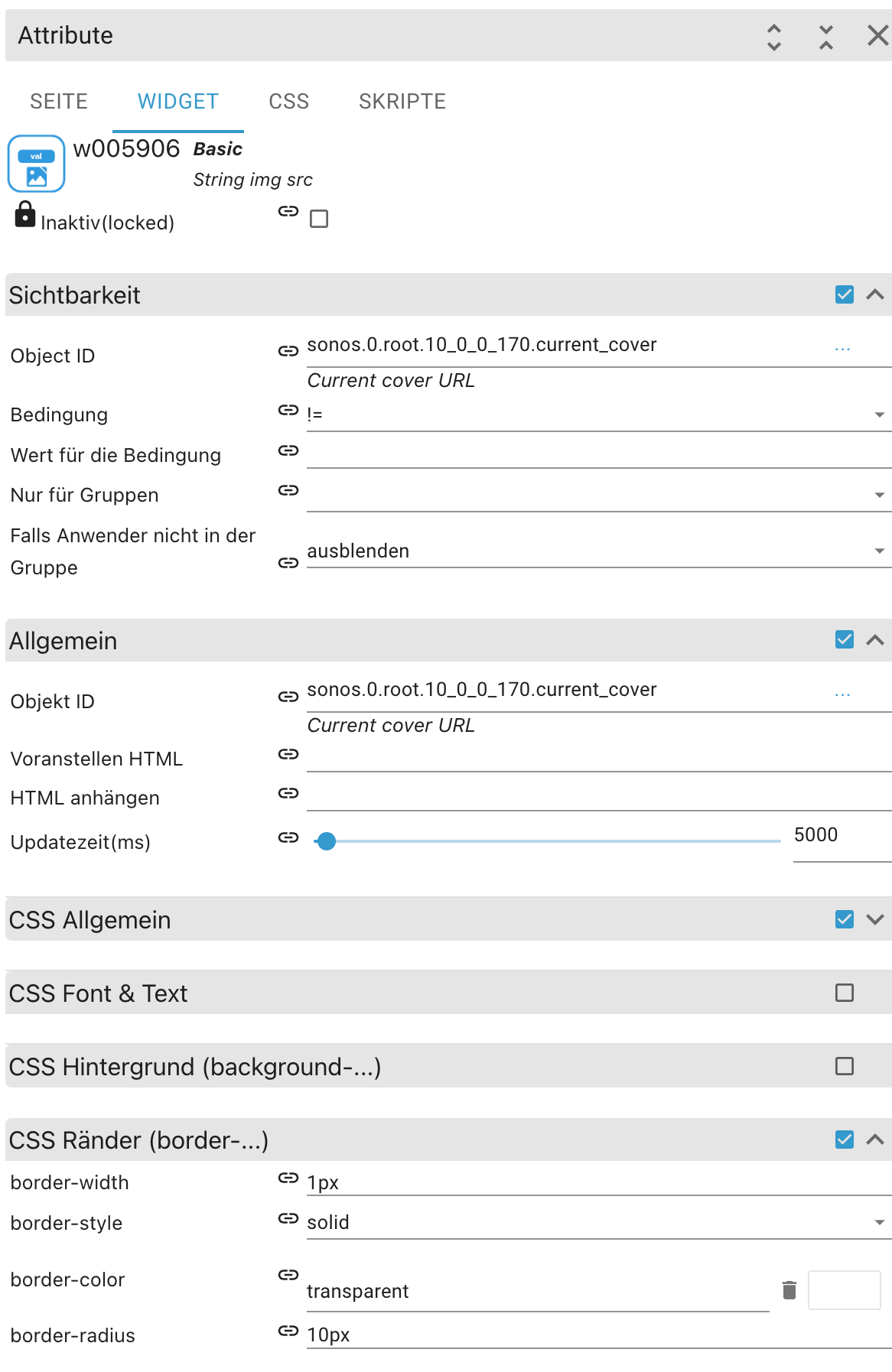The height and width of the screenshot is (1372, 892).
Task: Click the border-radius input field
Action: [597, 1335]
